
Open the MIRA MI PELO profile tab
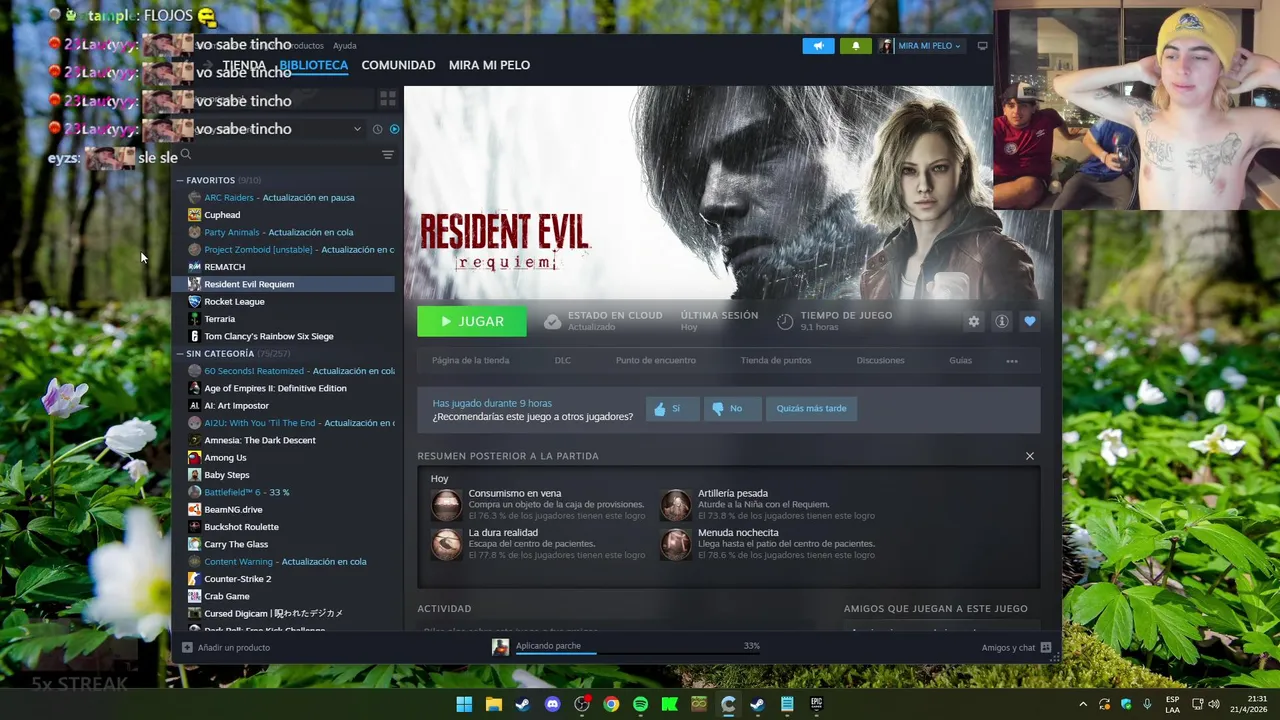tap(489, 65)
